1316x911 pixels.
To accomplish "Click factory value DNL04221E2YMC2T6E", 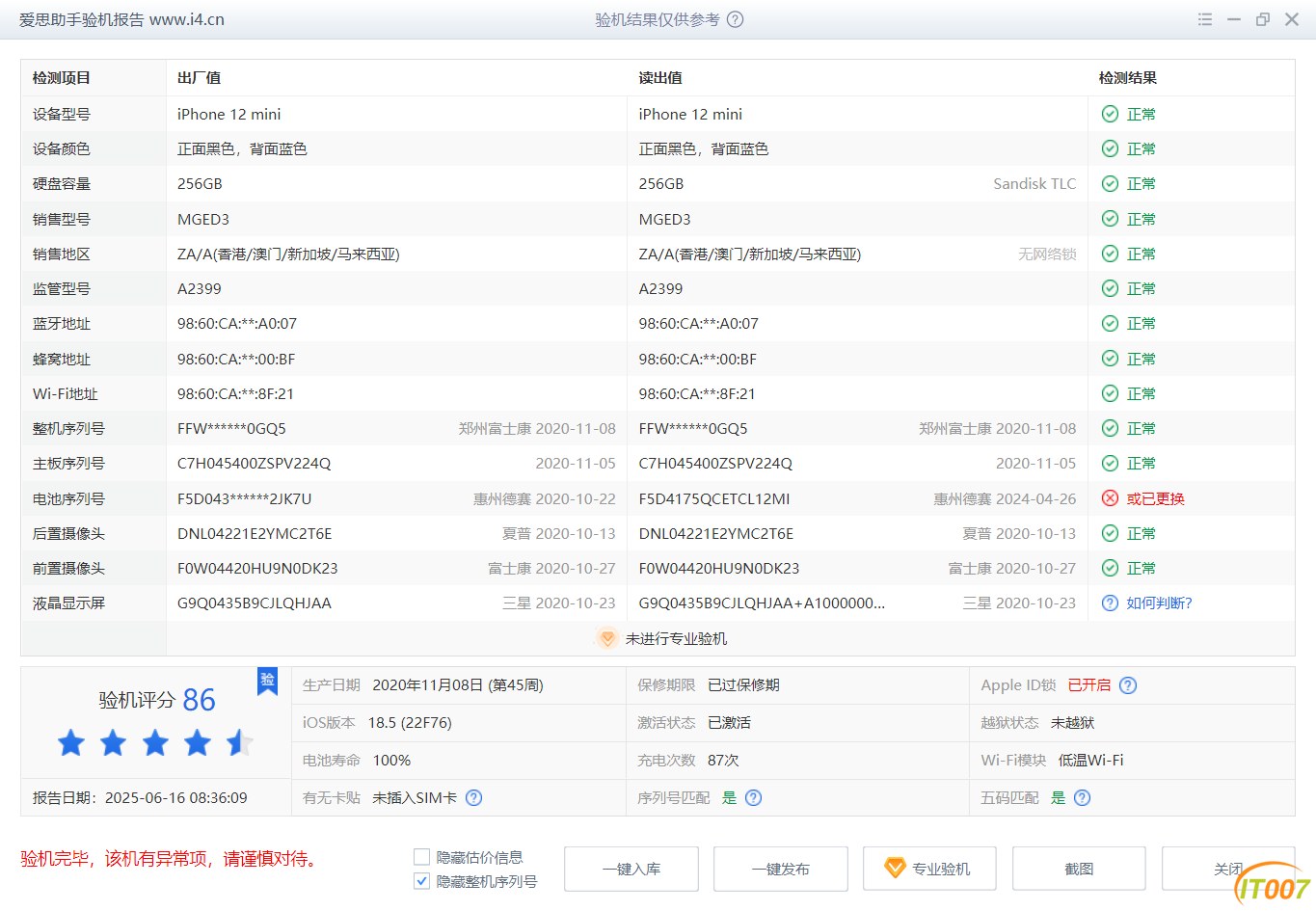I will (255, 533).
